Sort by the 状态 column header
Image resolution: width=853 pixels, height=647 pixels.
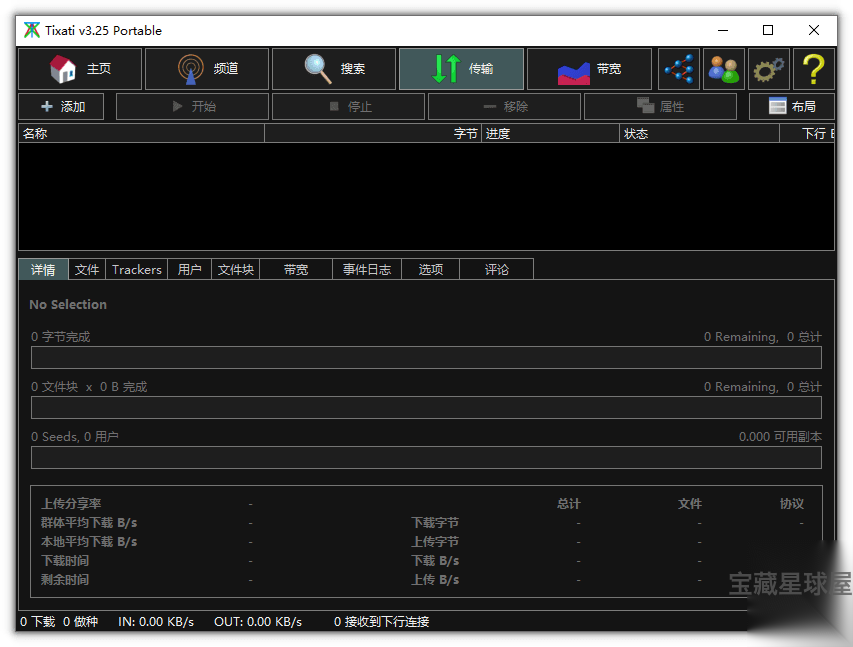(x=699, y=133)
